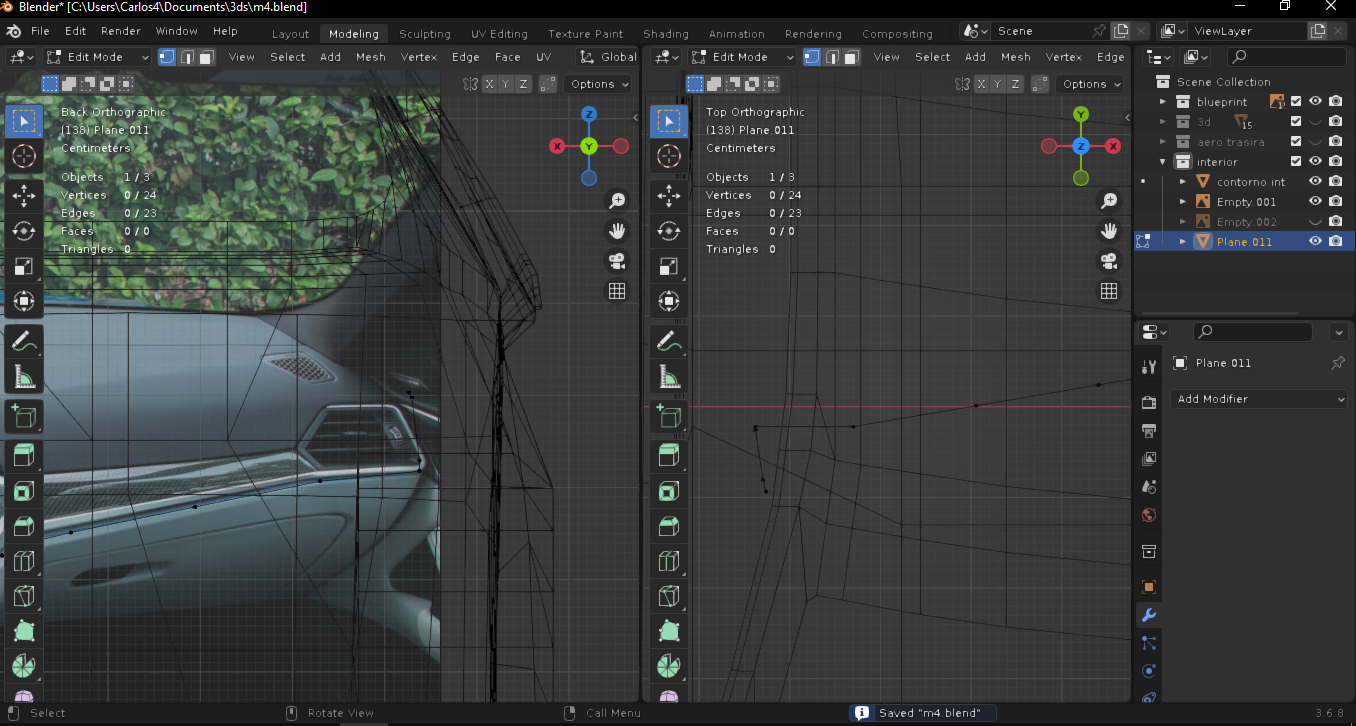Select the Move tool in left toolbar
The image size is (1356, 726).
pos(24,195)
